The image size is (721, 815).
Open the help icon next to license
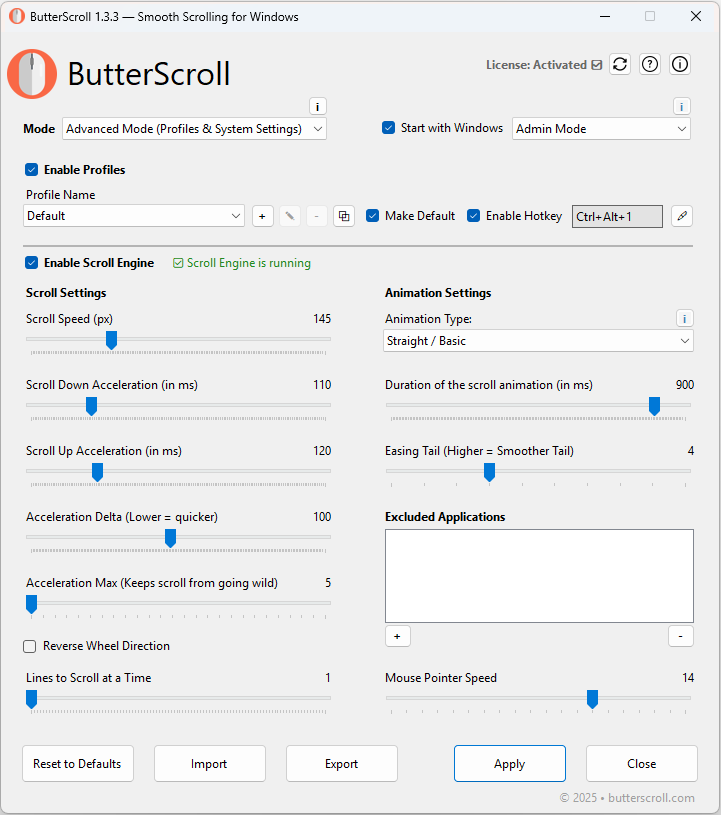click(650, 64)
